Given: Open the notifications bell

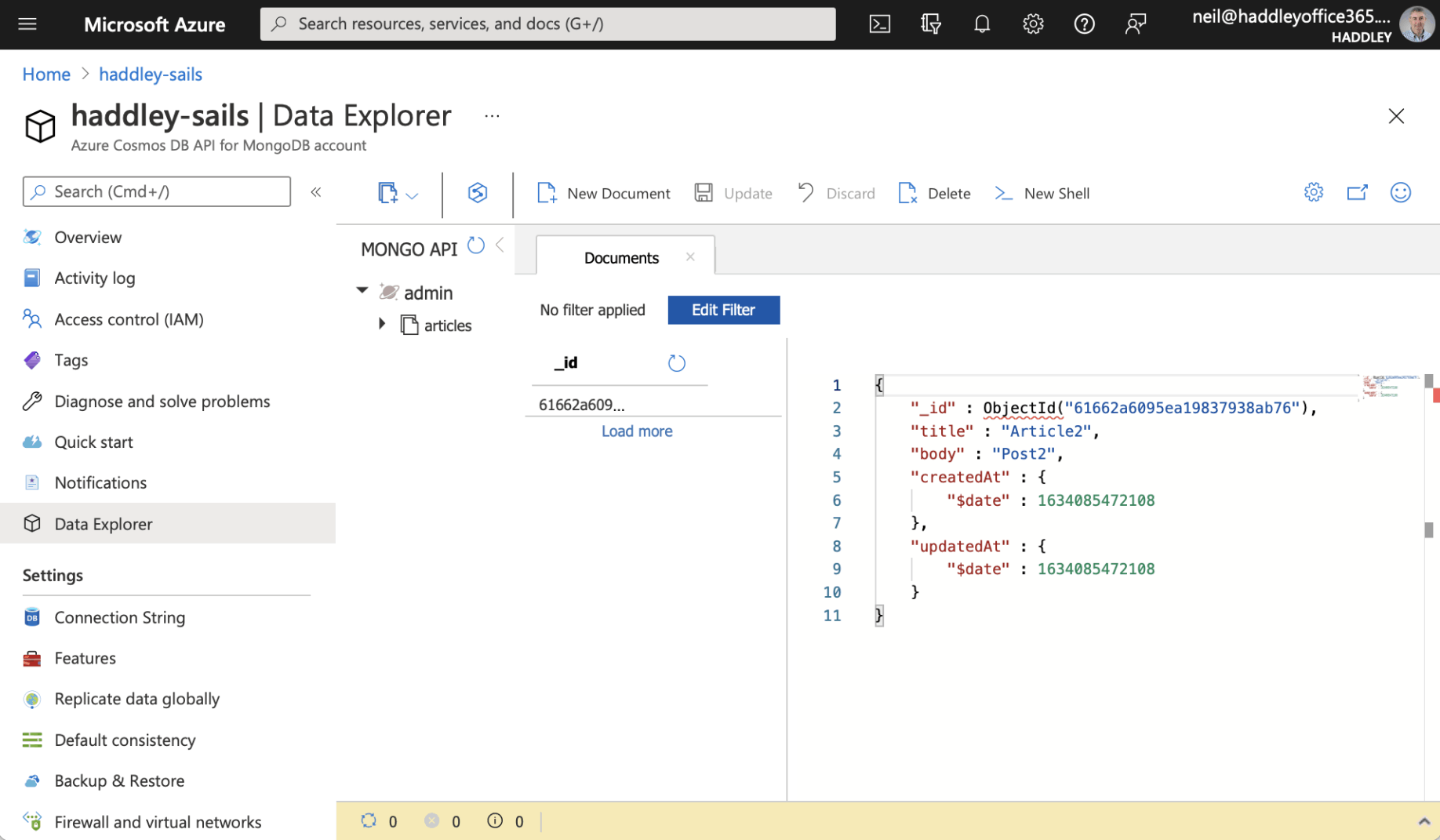Looking at the screenshot, I should click(x=981, y=24).
